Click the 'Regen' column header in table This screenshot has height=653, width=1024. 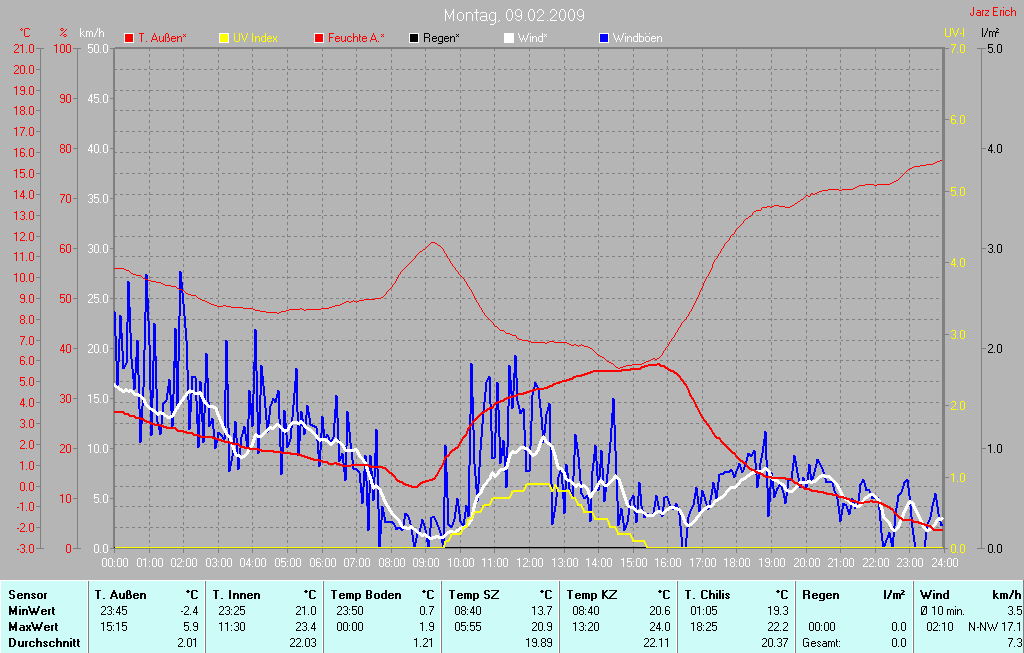820,595
